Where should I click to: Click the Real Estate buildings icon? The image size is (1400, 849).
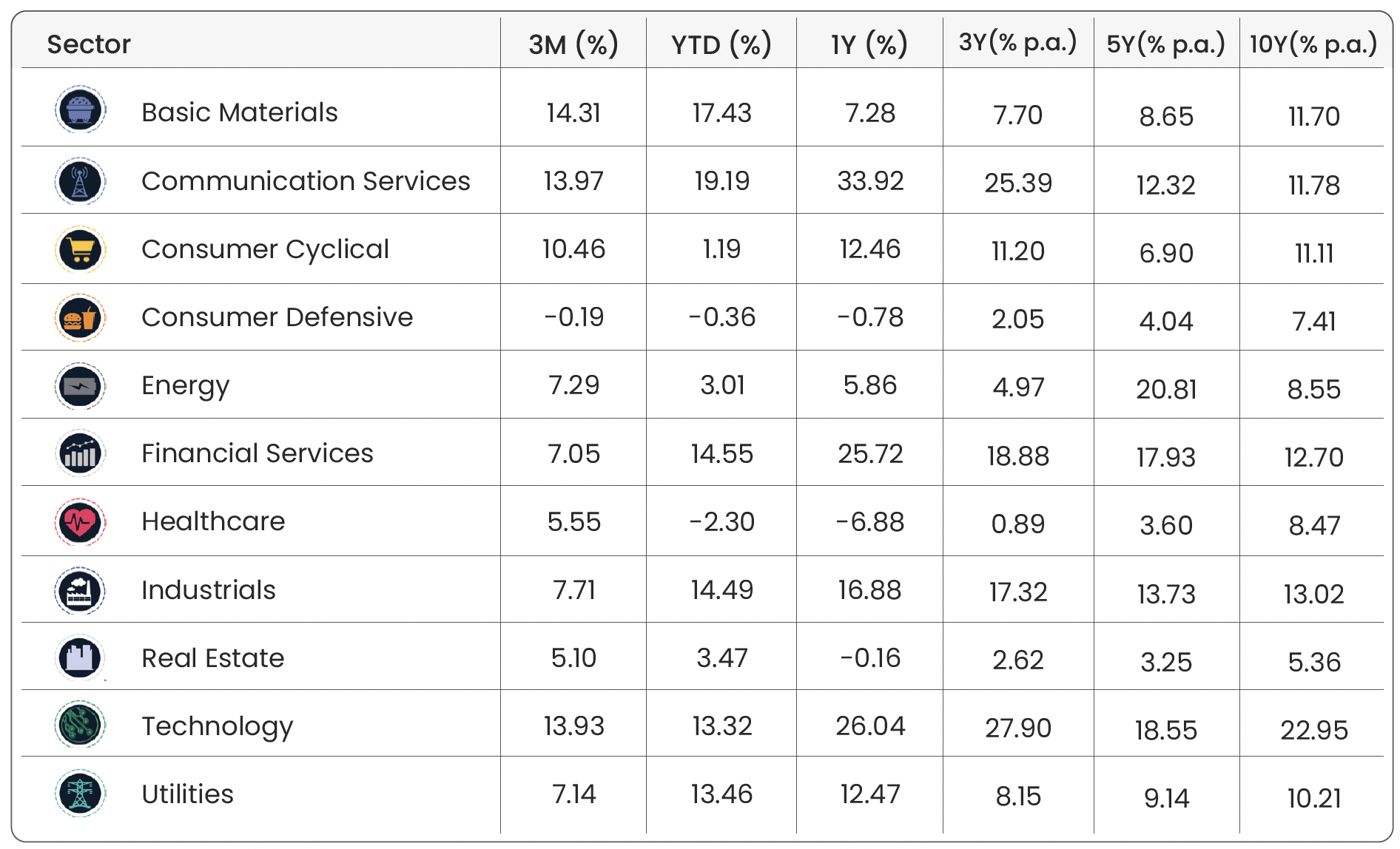pos(80,657)
